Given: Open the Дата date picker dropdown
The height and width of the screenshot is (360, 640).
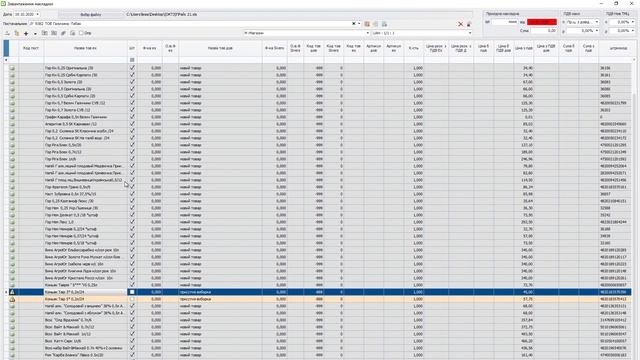Looking at the screenshot, I should pos(38,14).
